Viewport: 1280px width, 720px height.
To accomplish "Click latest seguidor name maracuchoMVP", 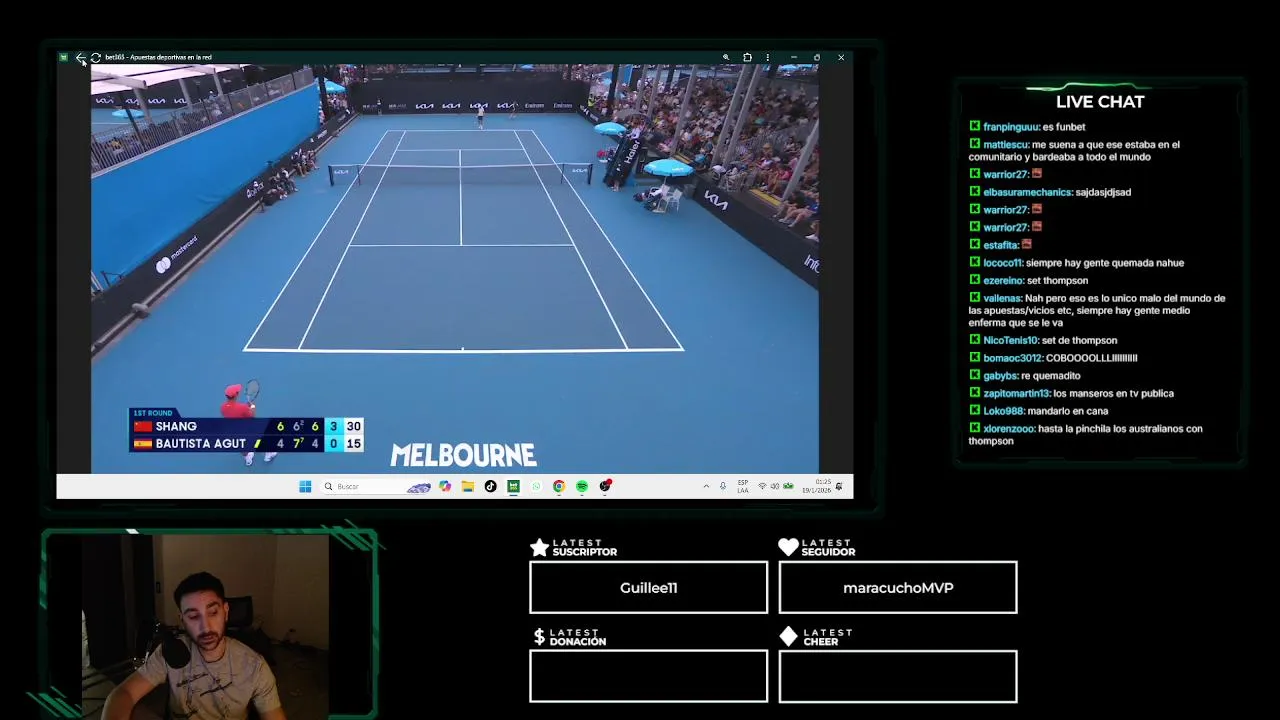I will point(898,588).
